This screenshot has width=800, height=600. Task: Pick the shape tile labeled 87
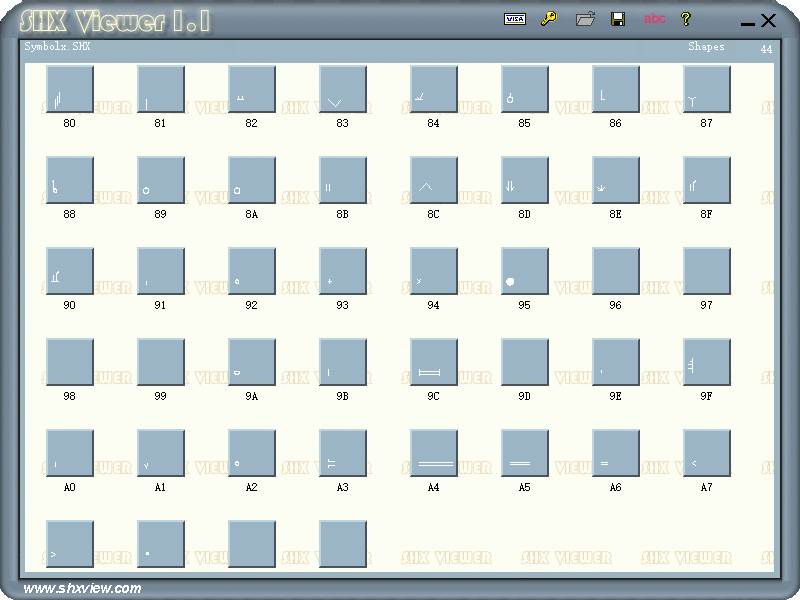click(x=707, y=90)
